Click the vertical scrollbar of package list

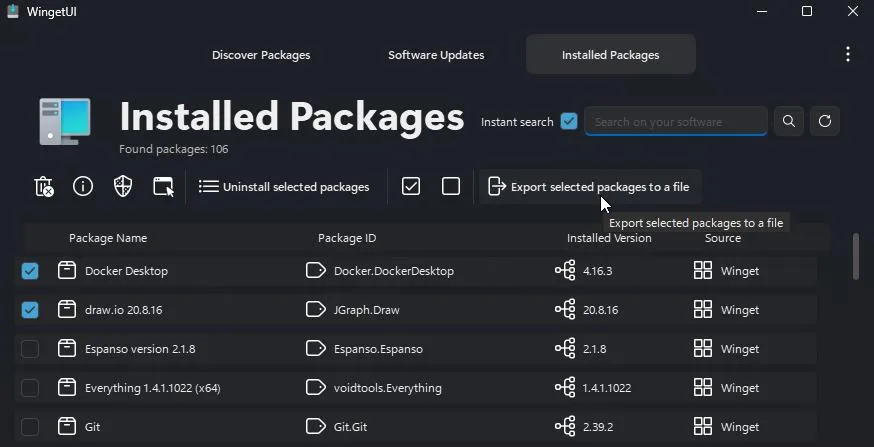[x=856, y=256]
